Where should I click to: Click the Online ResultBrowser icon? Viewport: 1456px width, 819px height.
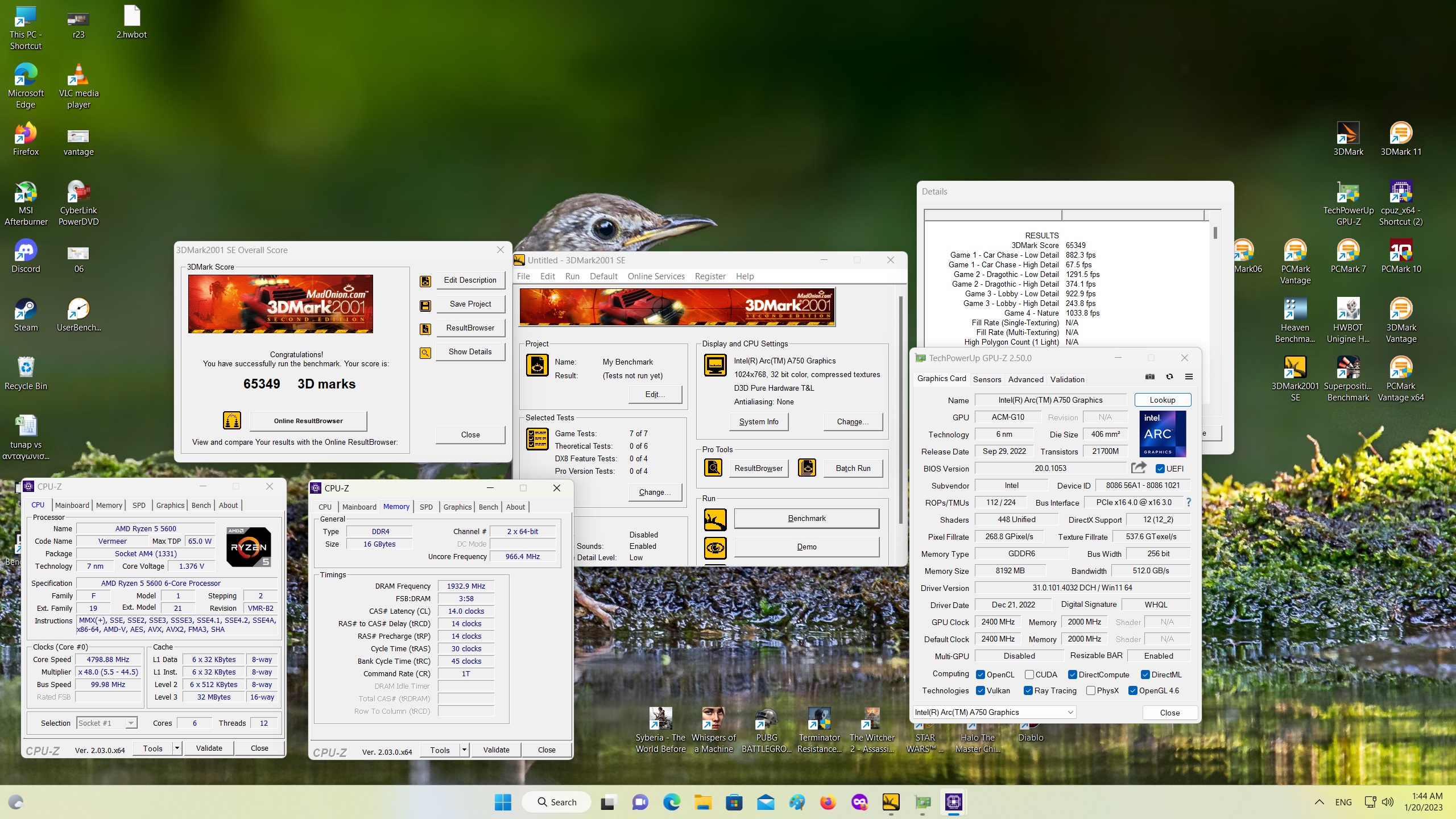(232, 420)
